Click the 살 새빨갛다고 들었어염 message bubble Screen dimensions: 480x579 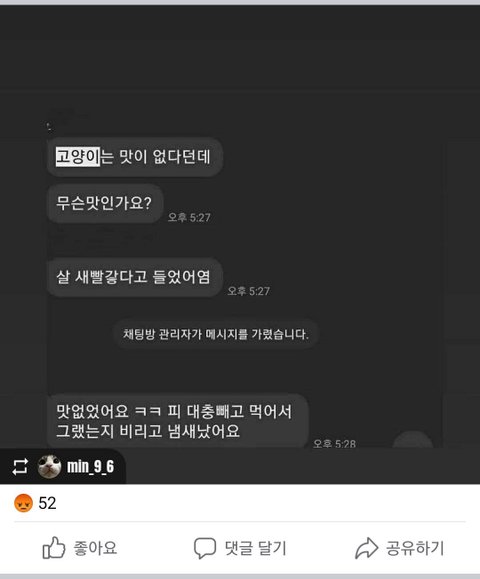(x=135, y=277)
